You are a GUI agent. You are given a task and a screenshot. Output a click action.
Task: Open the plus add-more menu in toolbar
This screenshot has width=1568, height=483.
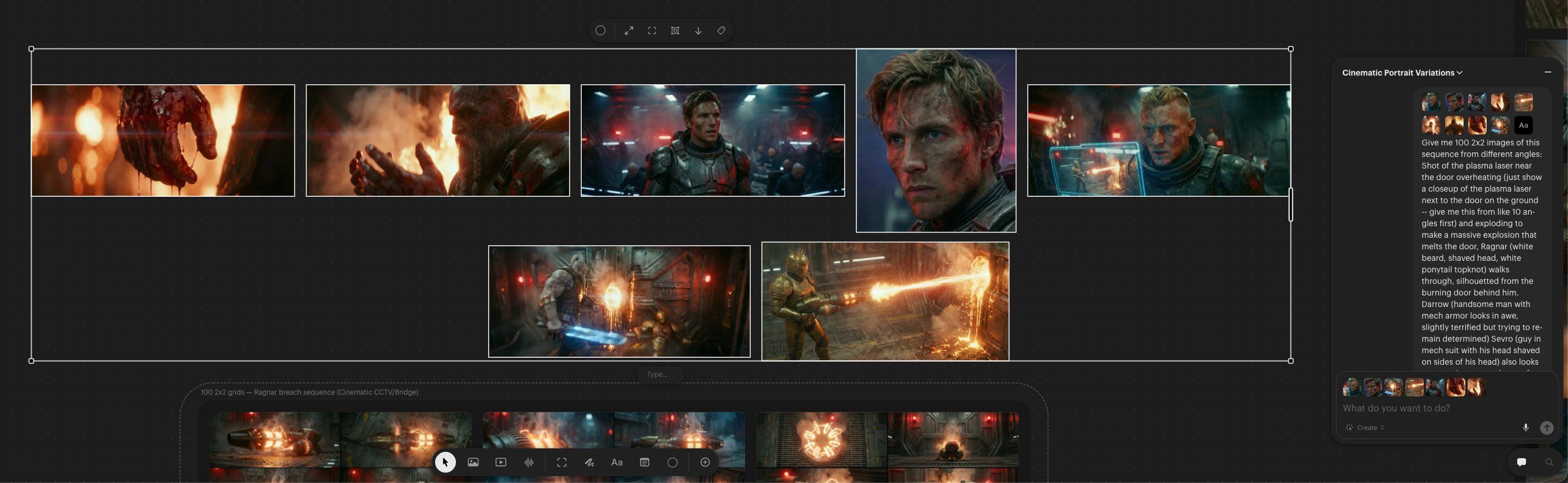[705, 462]
